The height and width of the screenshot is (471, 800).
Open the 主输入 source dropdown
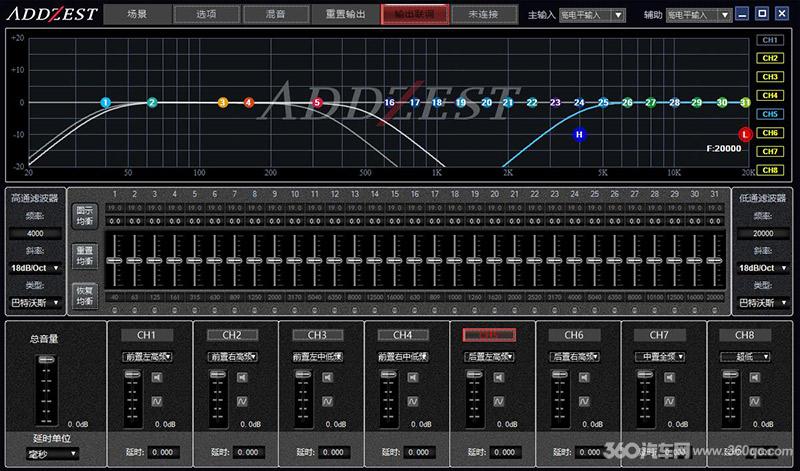[592, 15]
